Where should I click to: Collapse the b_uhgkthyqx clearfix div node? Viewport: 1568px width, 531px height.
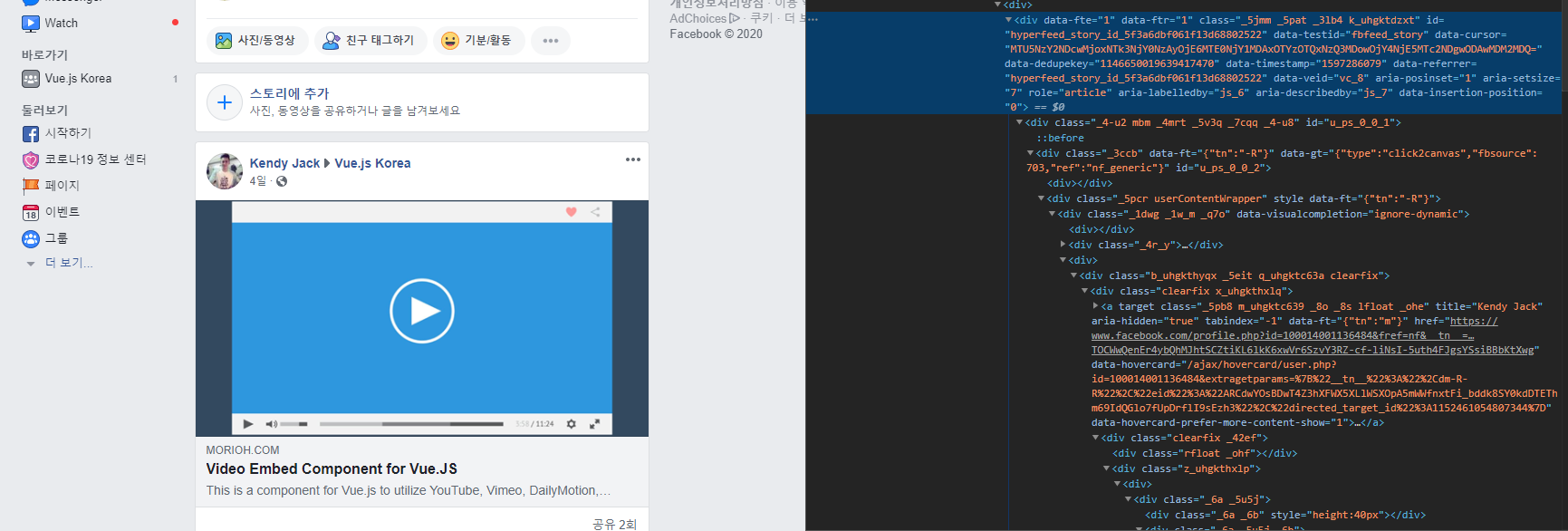[x=1074, y=275]
